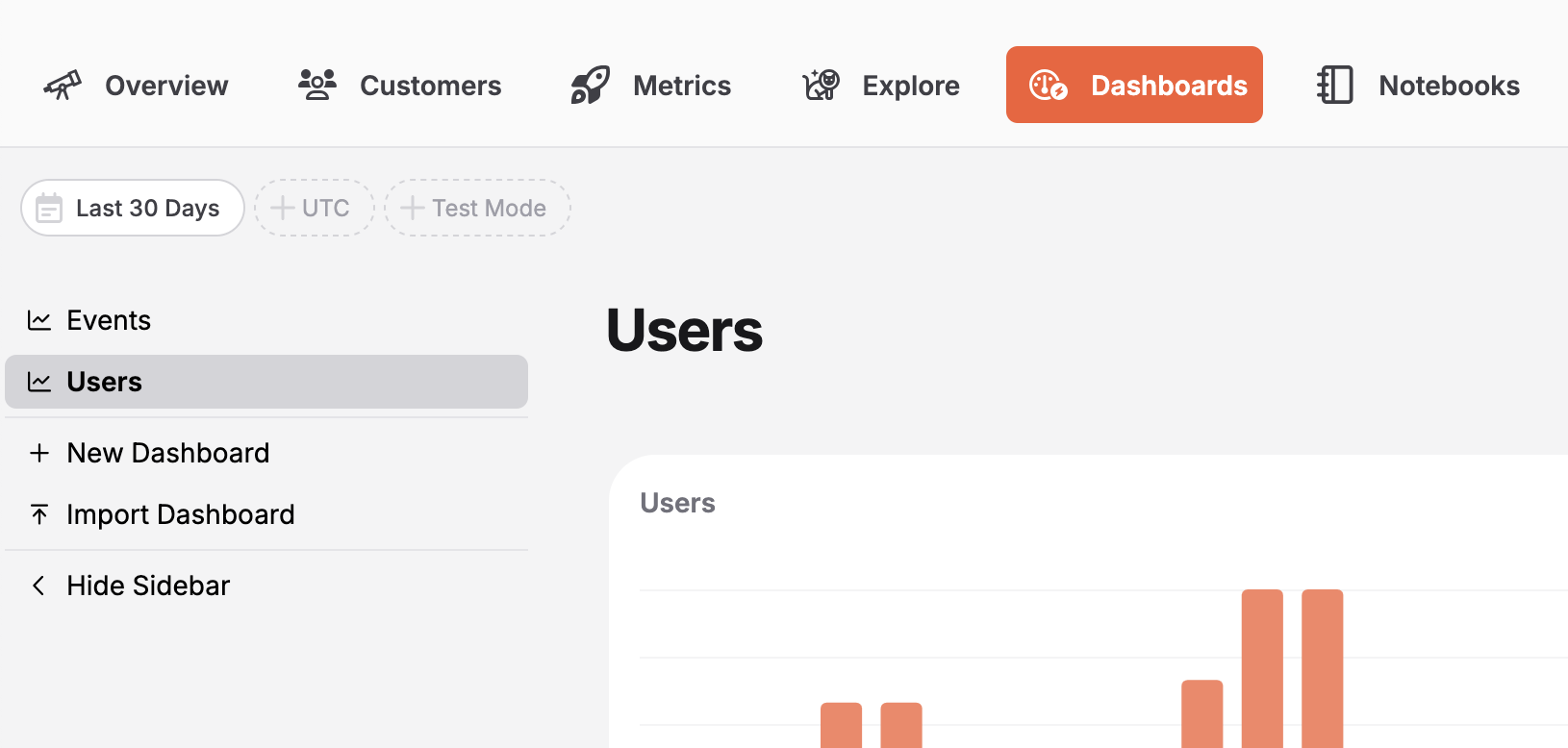Go to the Customers tab
Image resolution: width=1568 pixels, height=748 pixels.
tap(399, 85)
